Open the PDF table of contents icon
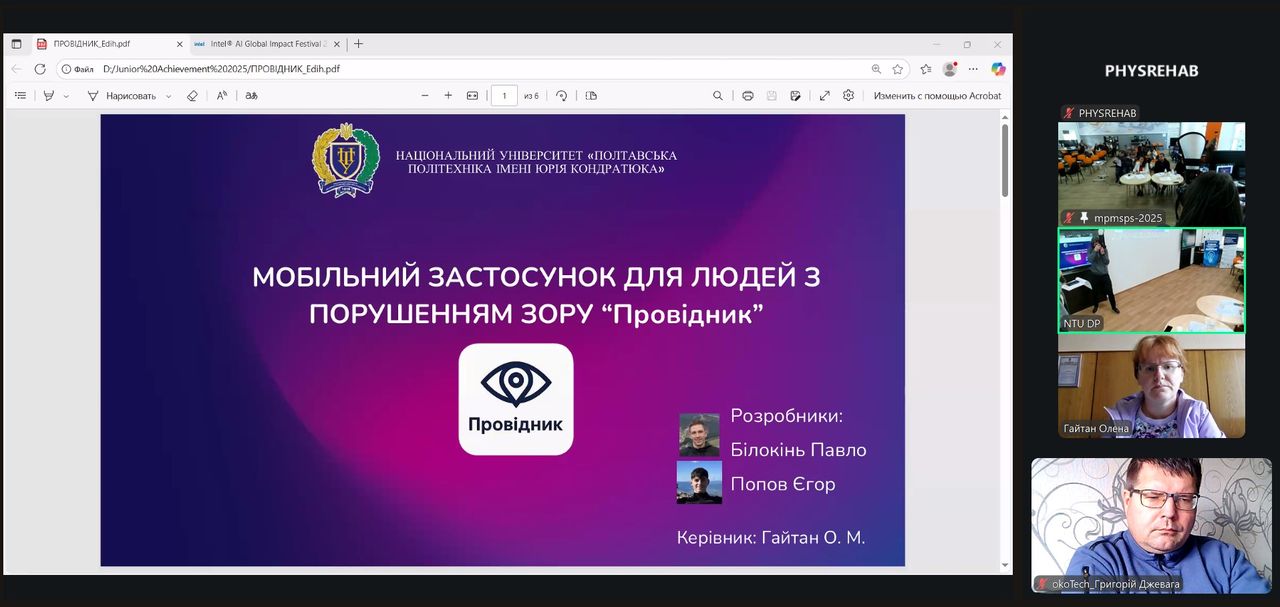1280x607 pixels. [20, 96]
